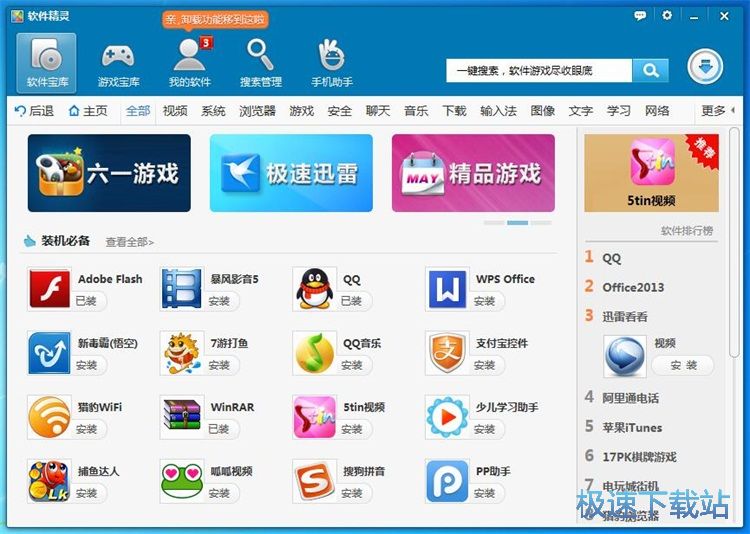The height and width of the screenshot is (534, 750).
Task: Click the 少儿学习助手 icon
Action: coord(447,417)
